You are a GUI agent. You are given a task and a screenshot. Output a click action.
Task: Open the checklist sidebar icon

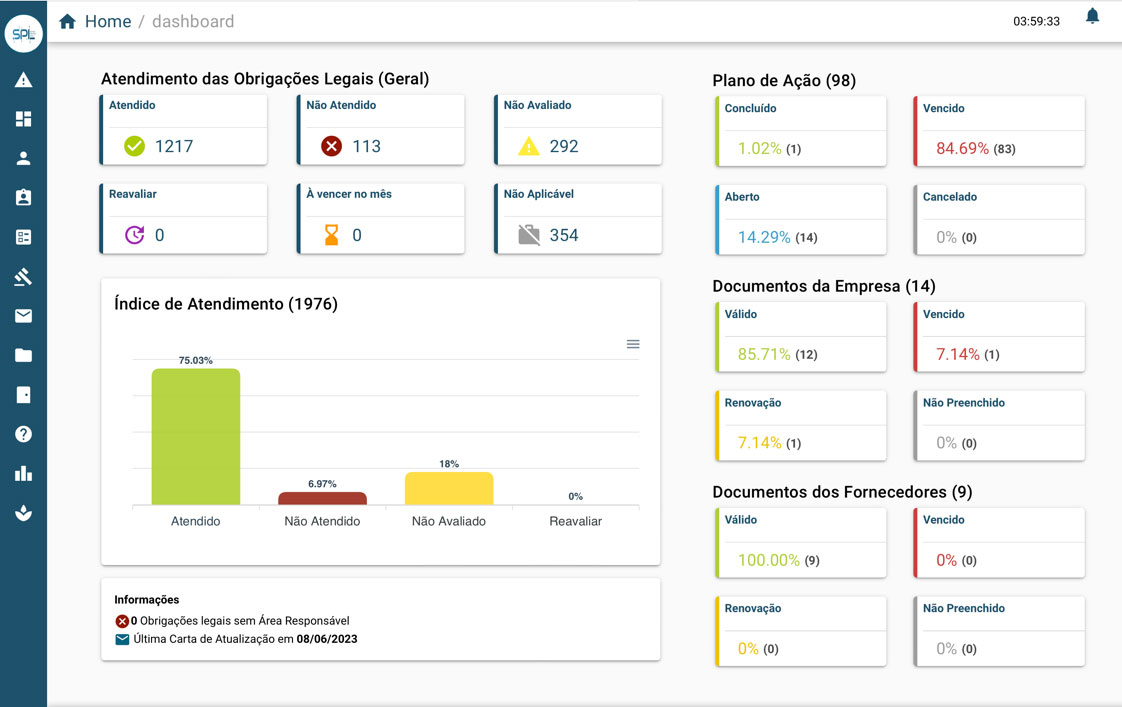24,237
